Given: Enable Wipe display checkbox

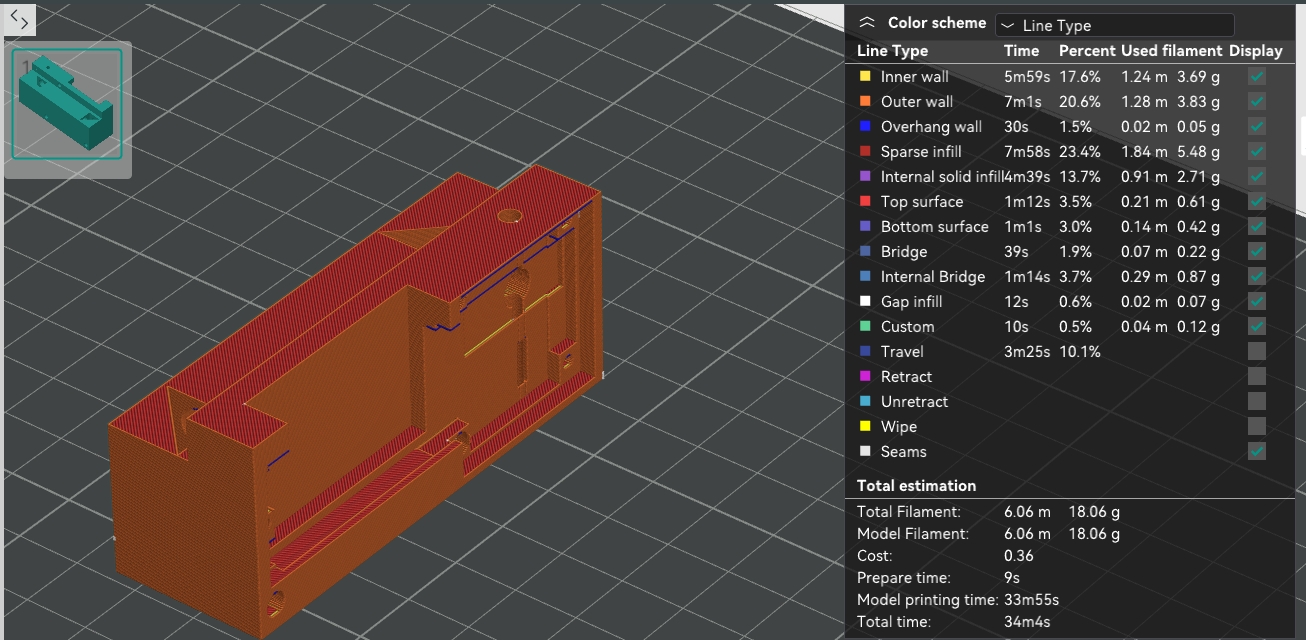Looking at the screenshot, I should point(1257,426).
